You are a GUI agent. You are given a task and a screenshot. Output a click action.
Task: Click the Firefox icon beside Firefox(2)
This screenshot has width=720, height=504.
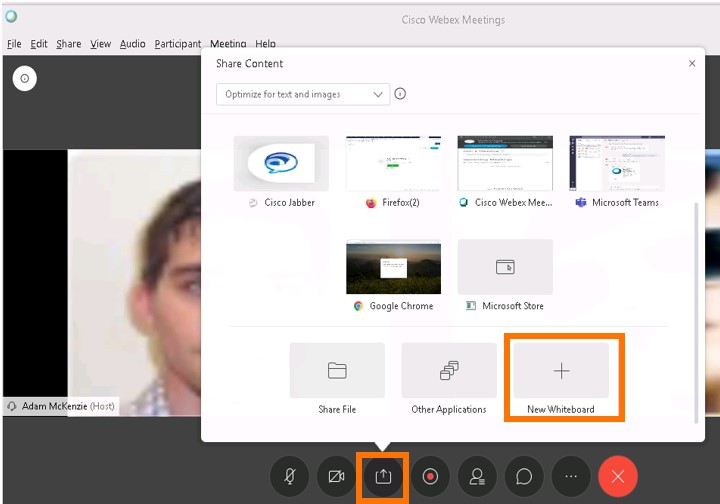(371, 202)
